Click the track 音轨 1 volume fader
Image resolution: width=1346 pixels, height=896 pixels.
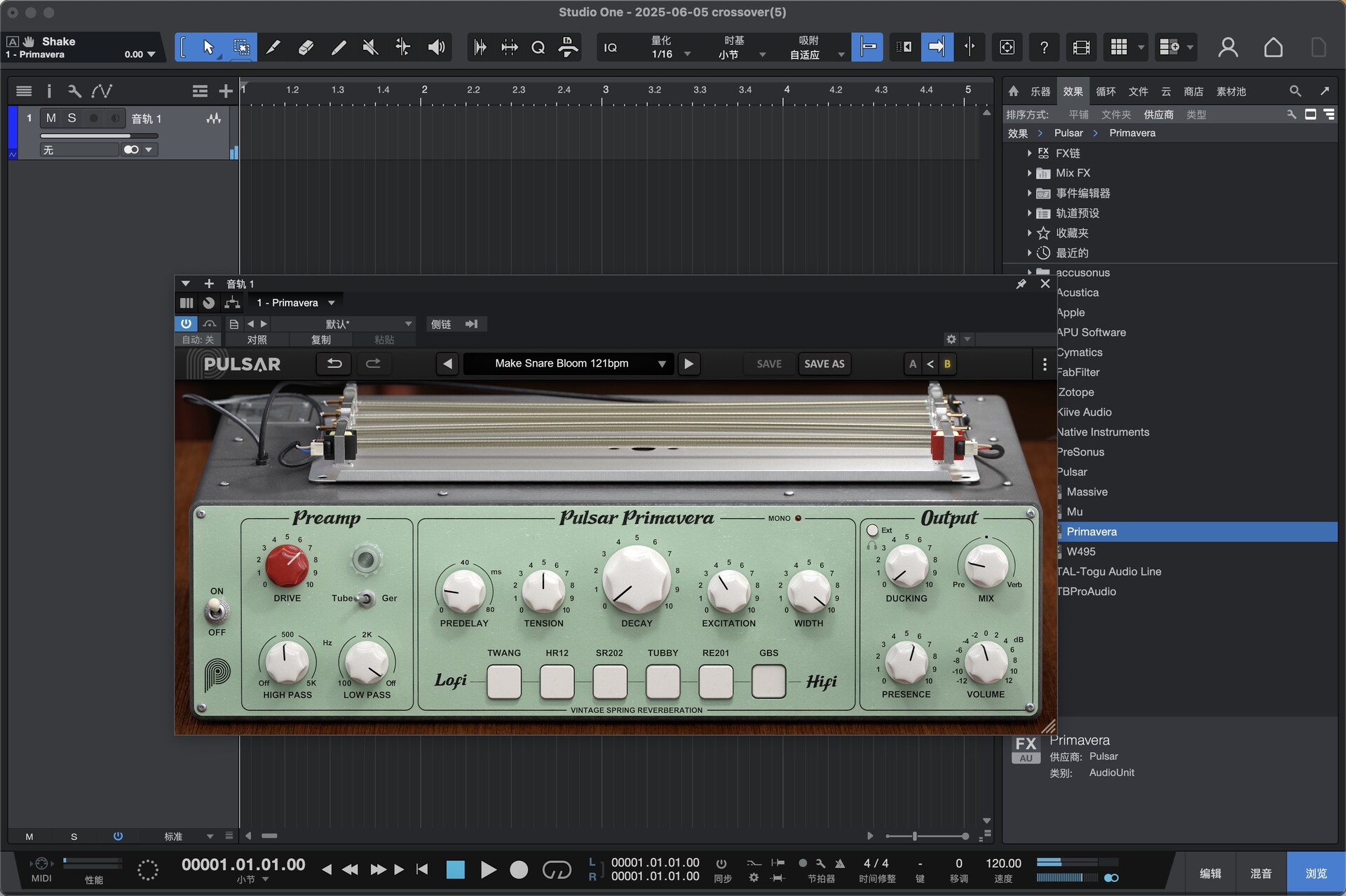(99, 135)
